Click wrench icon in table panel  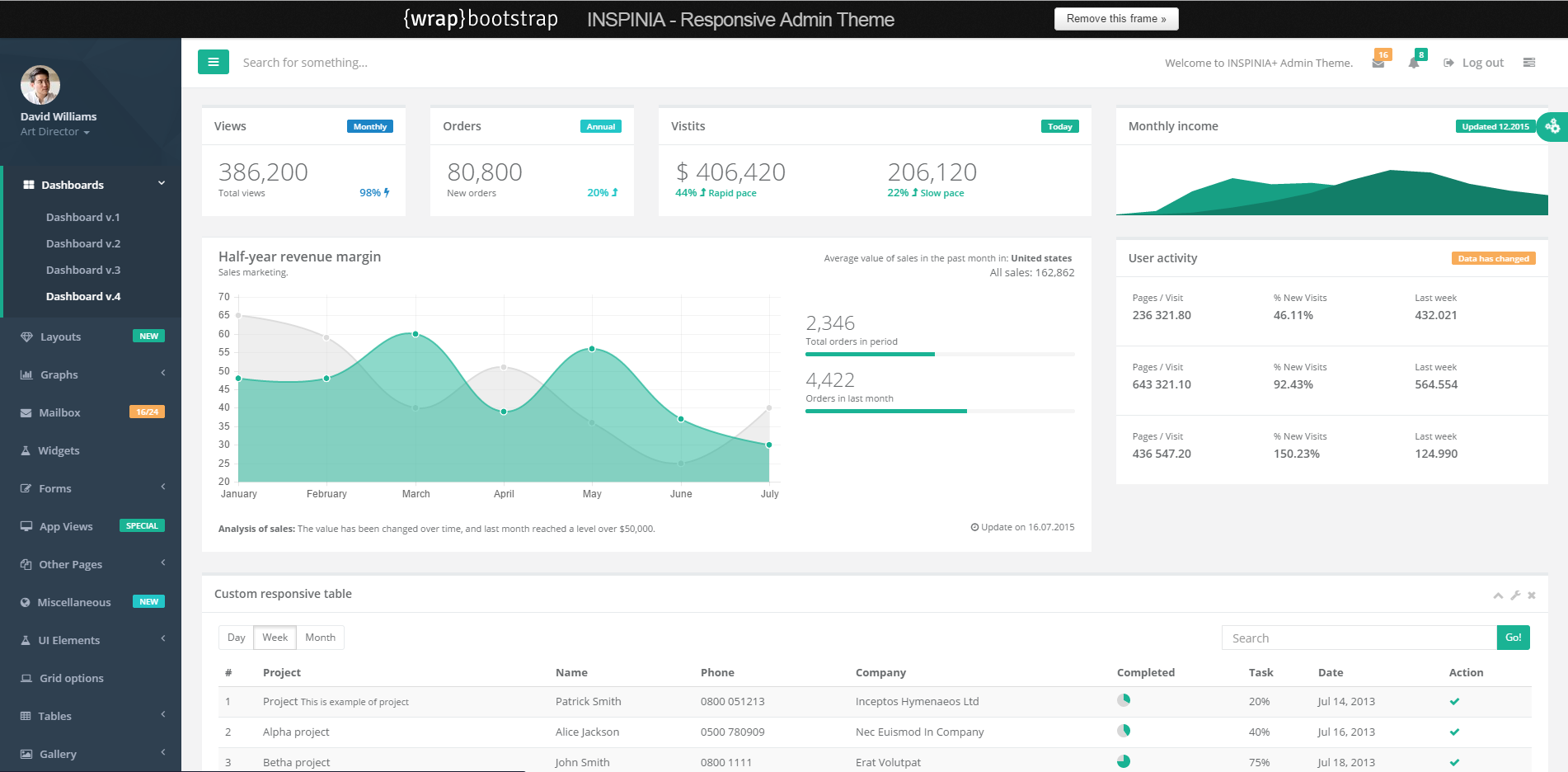(1515, 595)
